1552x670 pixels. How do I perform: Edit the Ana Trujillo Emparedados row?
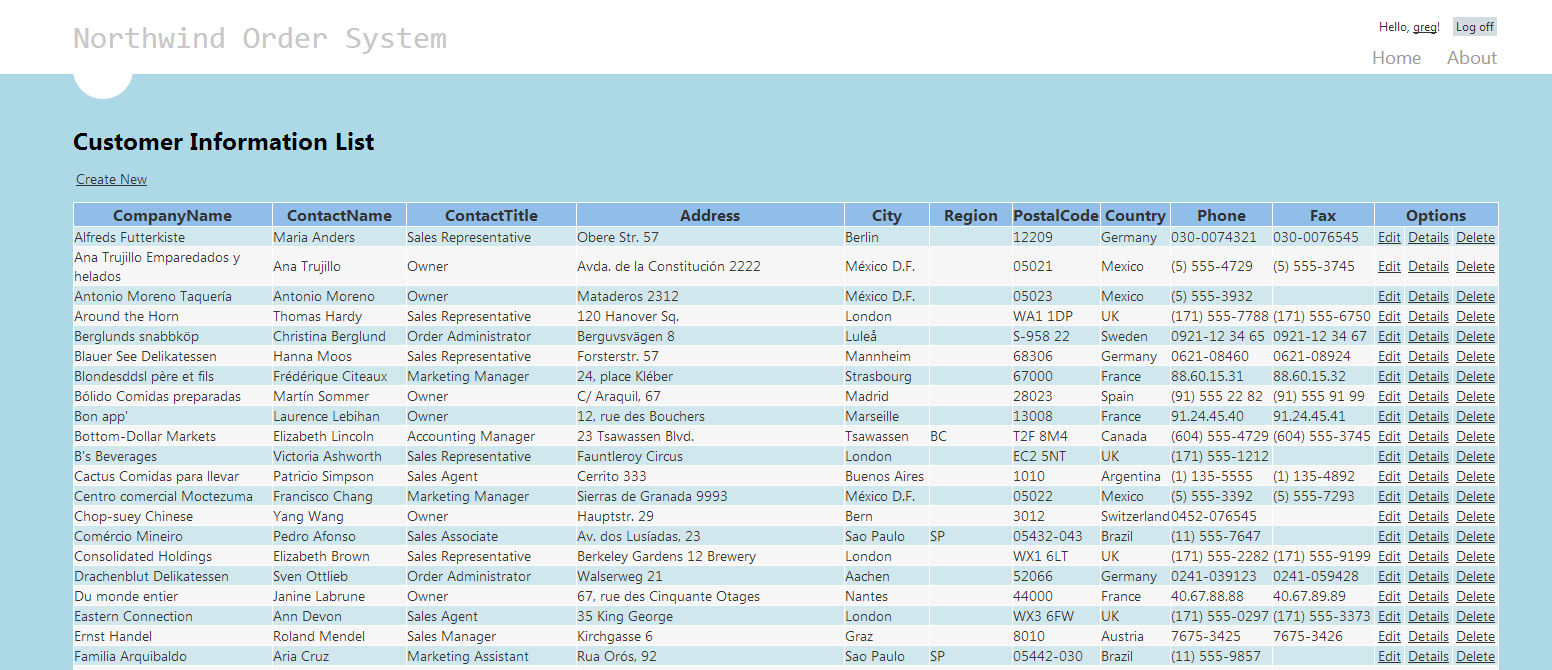coord(1389,266)
